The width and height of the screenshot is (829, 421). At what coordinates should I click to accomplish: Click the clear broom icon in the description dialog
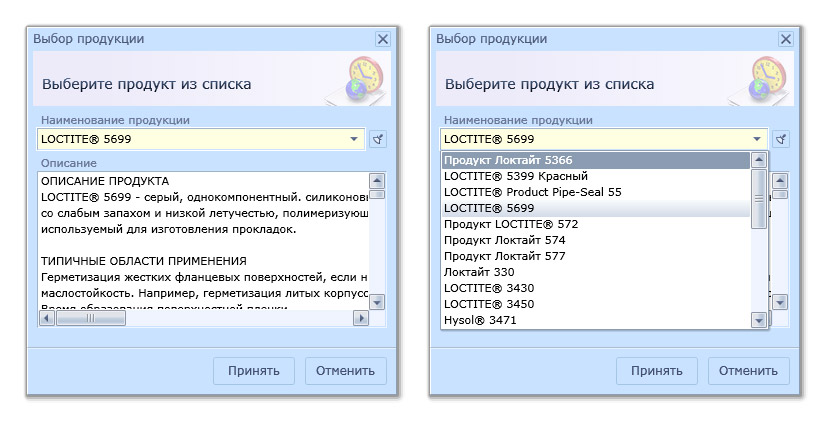point(378,140)
